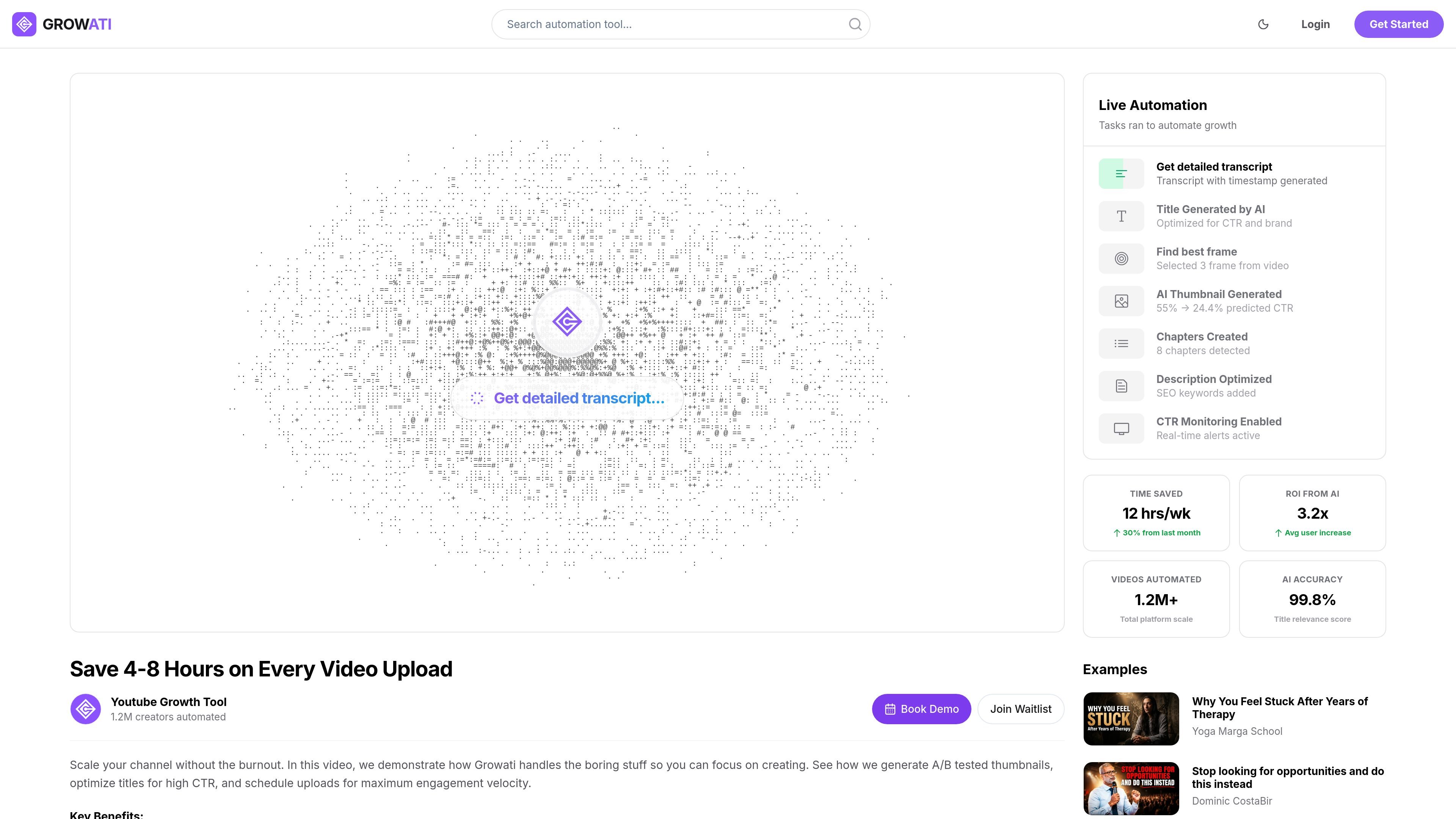Viewport: 1456px width, 819px height.
Task: Click the Yoga Marga School channel name
Action: [1237, 731]
